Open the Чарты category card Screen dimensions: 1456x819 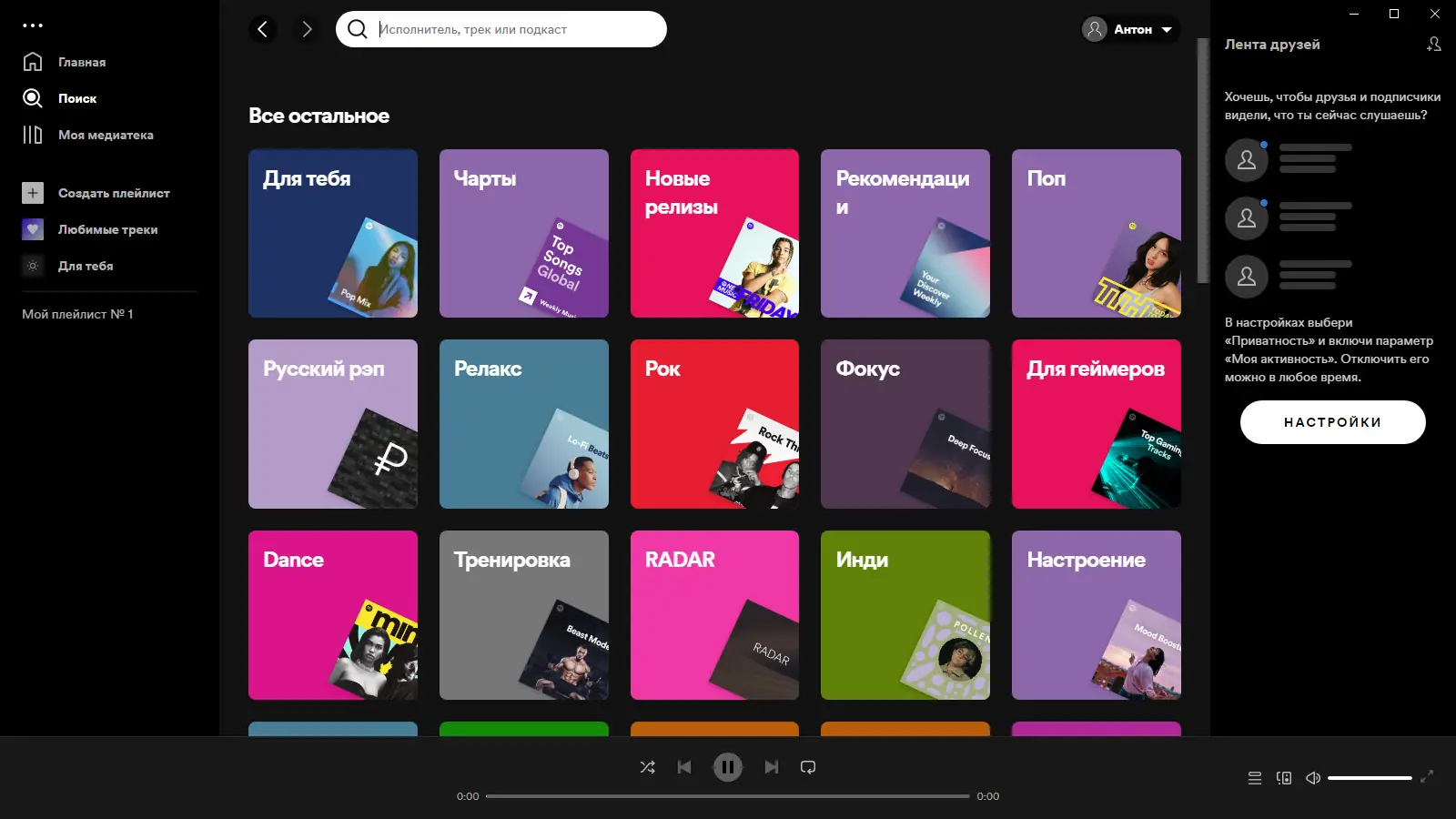[x=524, y=233]
